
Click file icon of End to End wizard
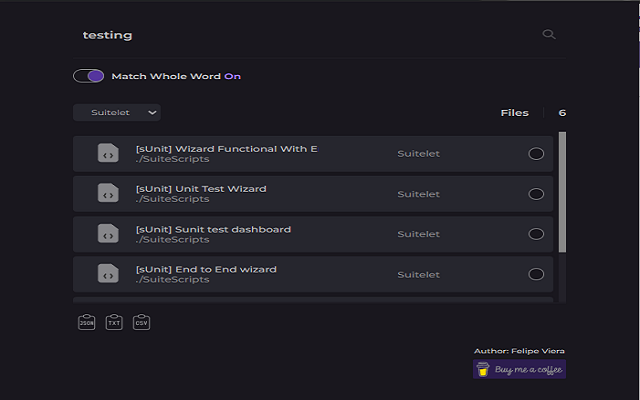click(x=108, y=273)
